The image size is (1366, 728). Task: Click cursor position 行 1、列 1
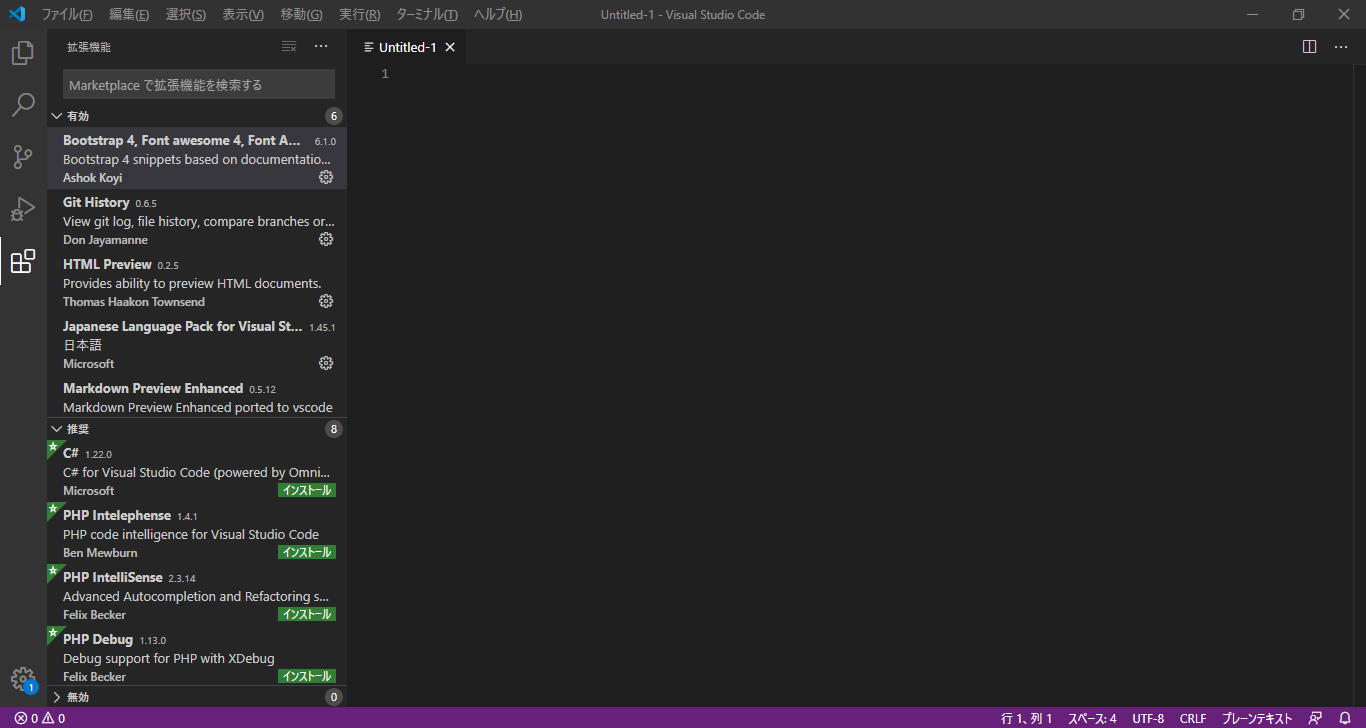click(1027, 718)
